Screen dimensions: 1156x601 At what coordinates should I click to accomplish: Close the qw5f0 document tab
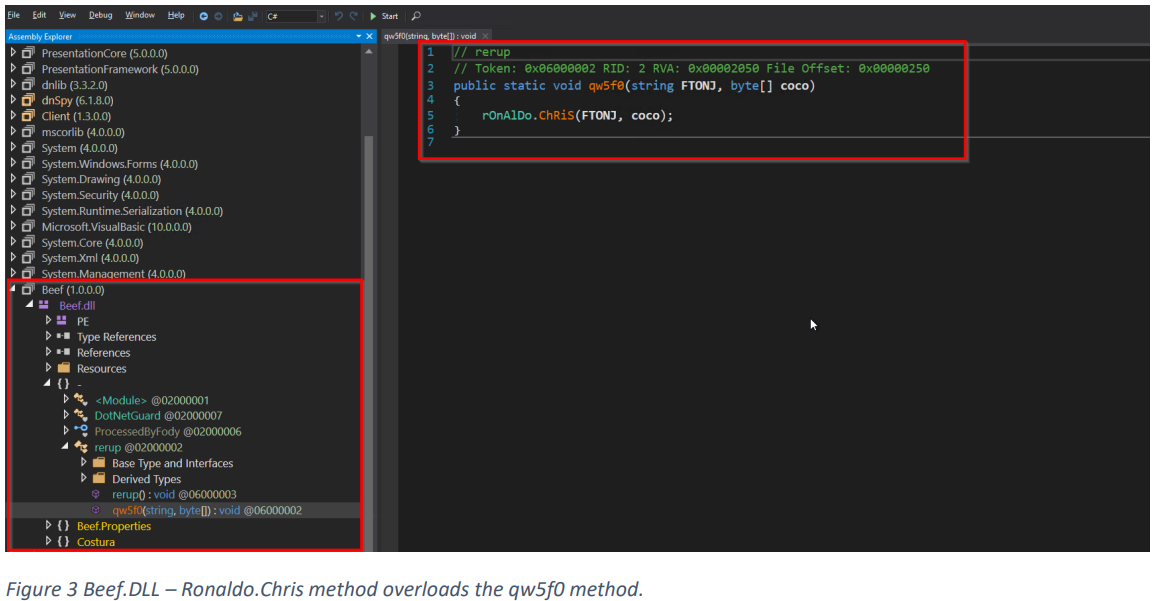485,36
